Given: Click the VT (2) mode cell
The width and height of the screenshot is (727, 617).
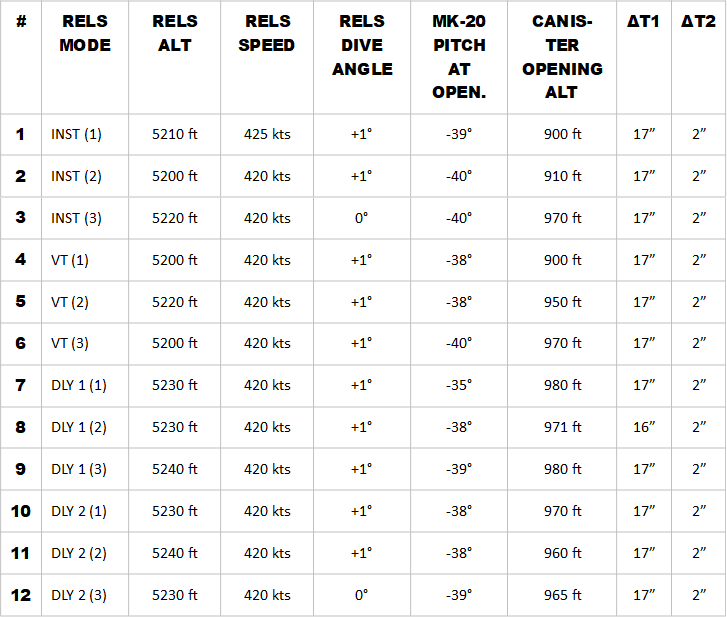Looking at the screenshot, I should [x=70, y=302].
